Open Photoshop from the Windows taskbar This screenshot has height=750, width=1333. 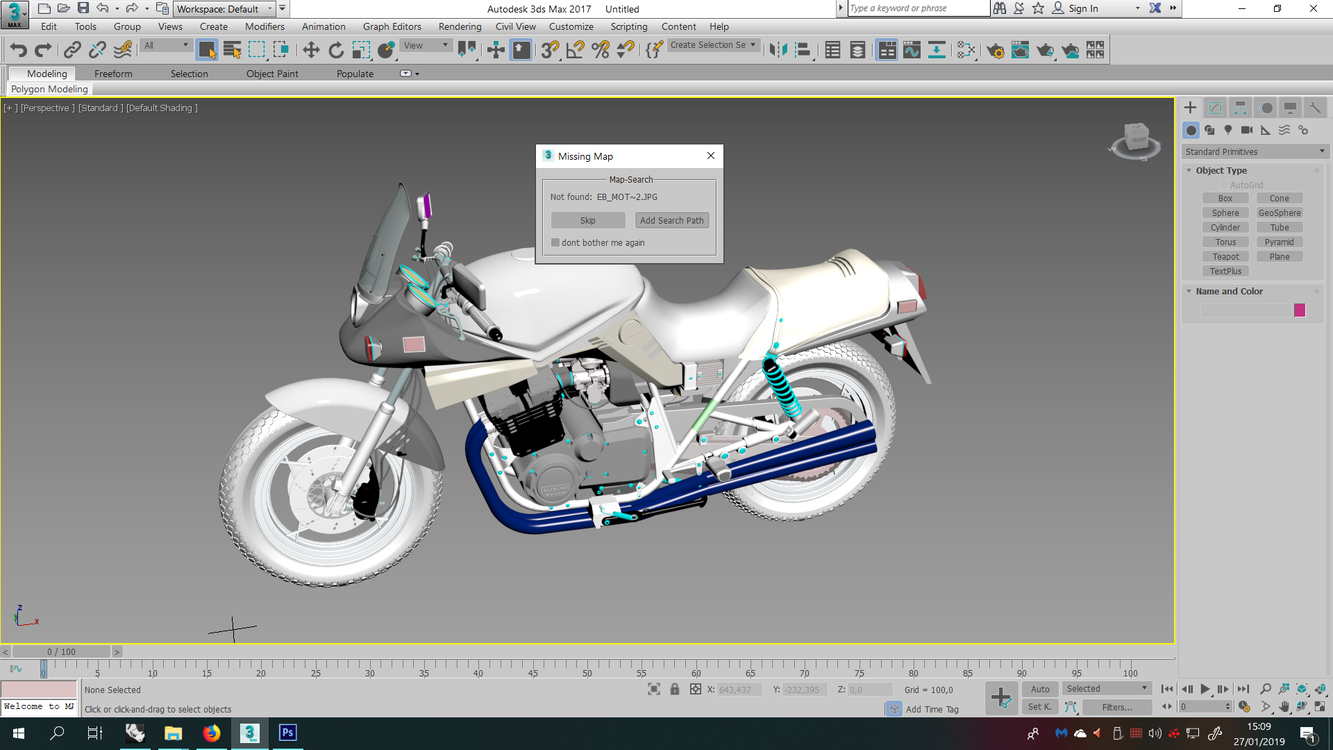288,733
